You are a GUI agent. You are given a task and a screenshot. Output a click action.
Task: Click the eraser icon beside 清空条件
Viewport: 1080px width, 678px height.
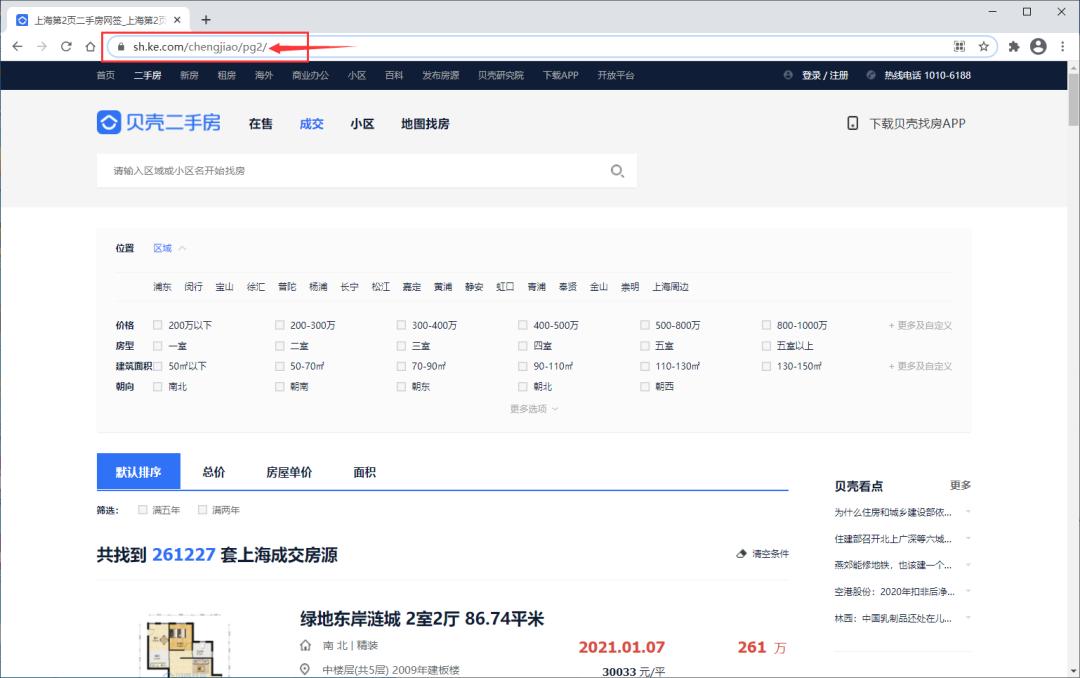(741, 553)
